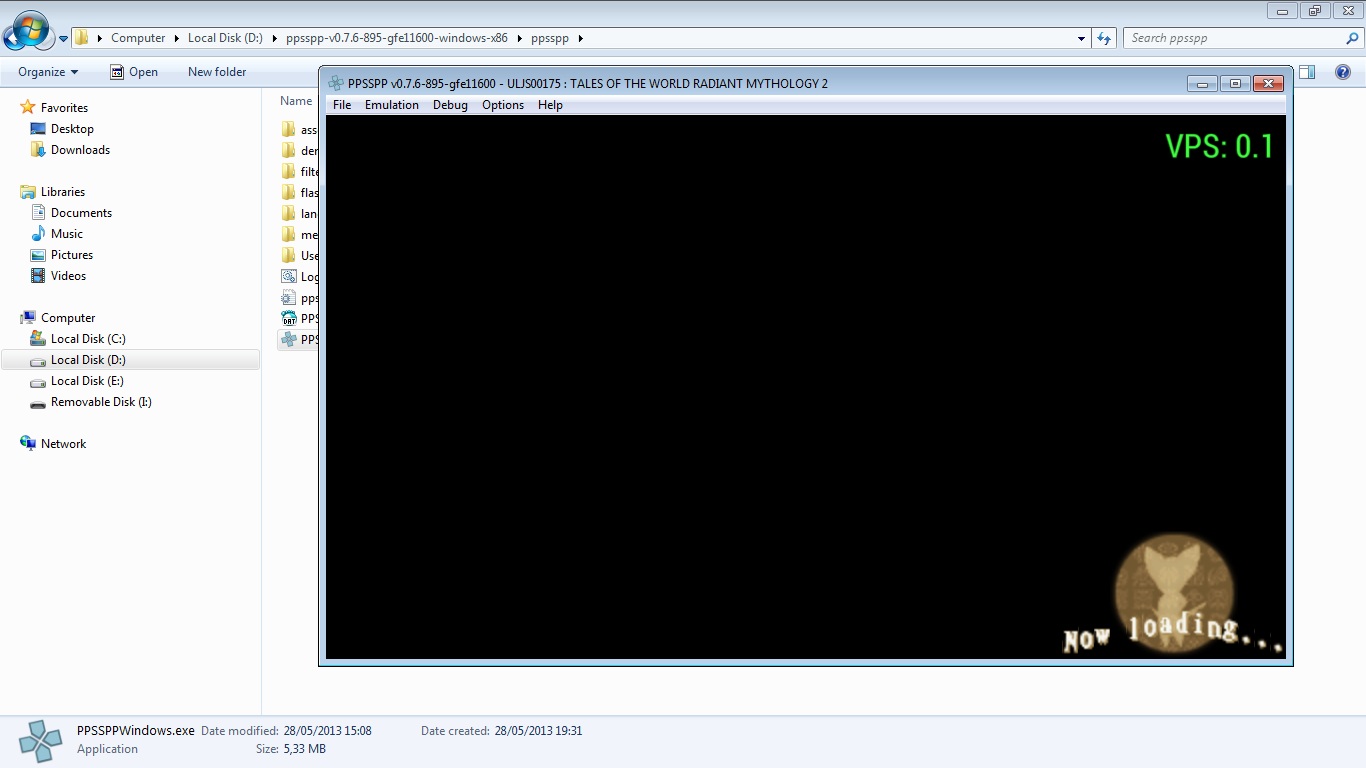Click the PPSSPP window title bar icon
This screenshot has width=1366, height=768.
pos(336,84)
